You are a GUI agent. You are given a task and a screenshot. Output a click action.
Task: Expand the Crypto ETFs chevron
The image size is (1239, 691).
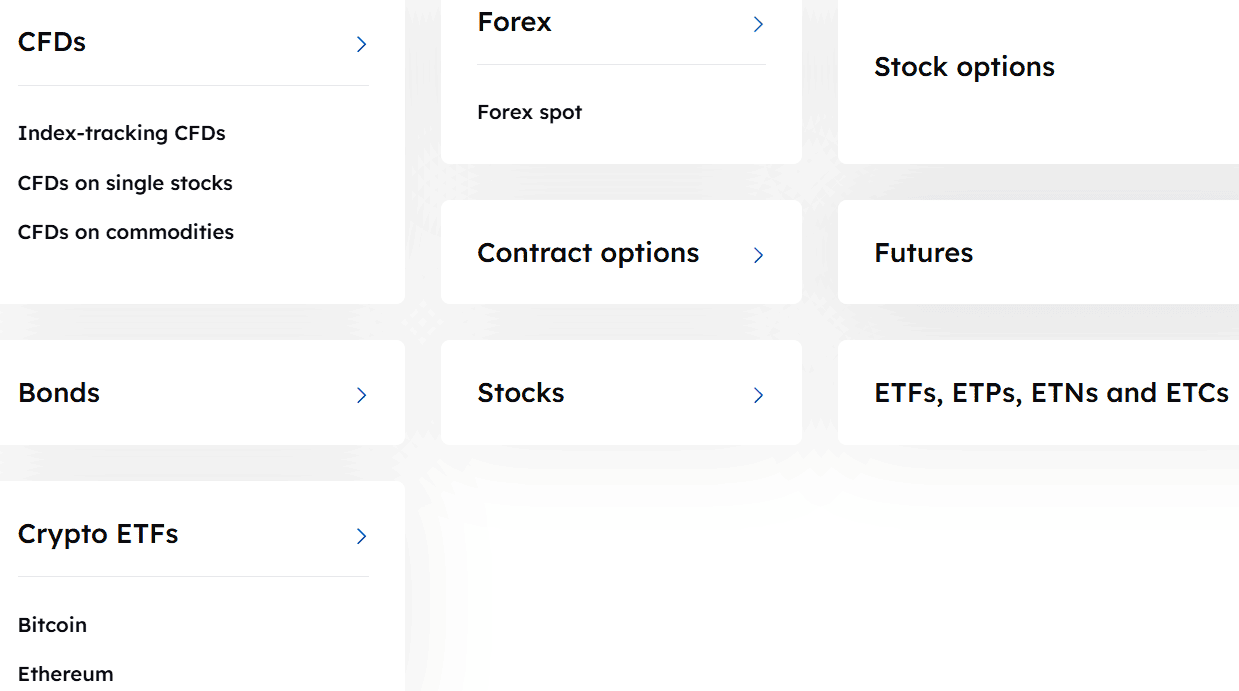361,536
